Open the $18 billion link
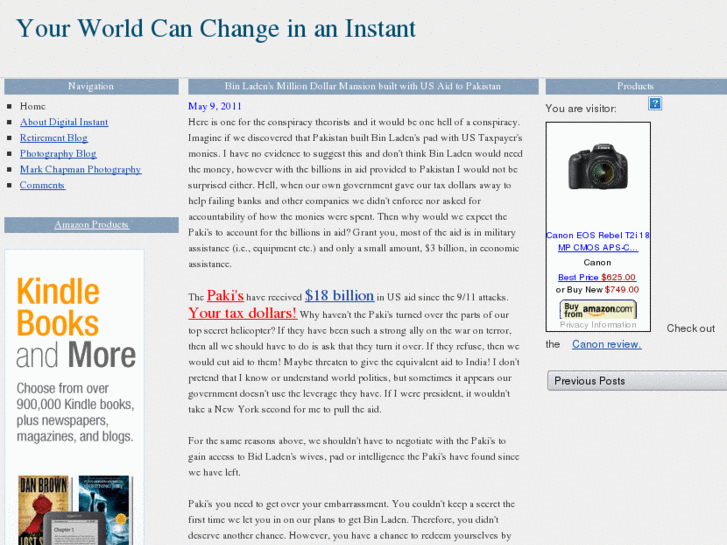 click(x=339, y=295)
